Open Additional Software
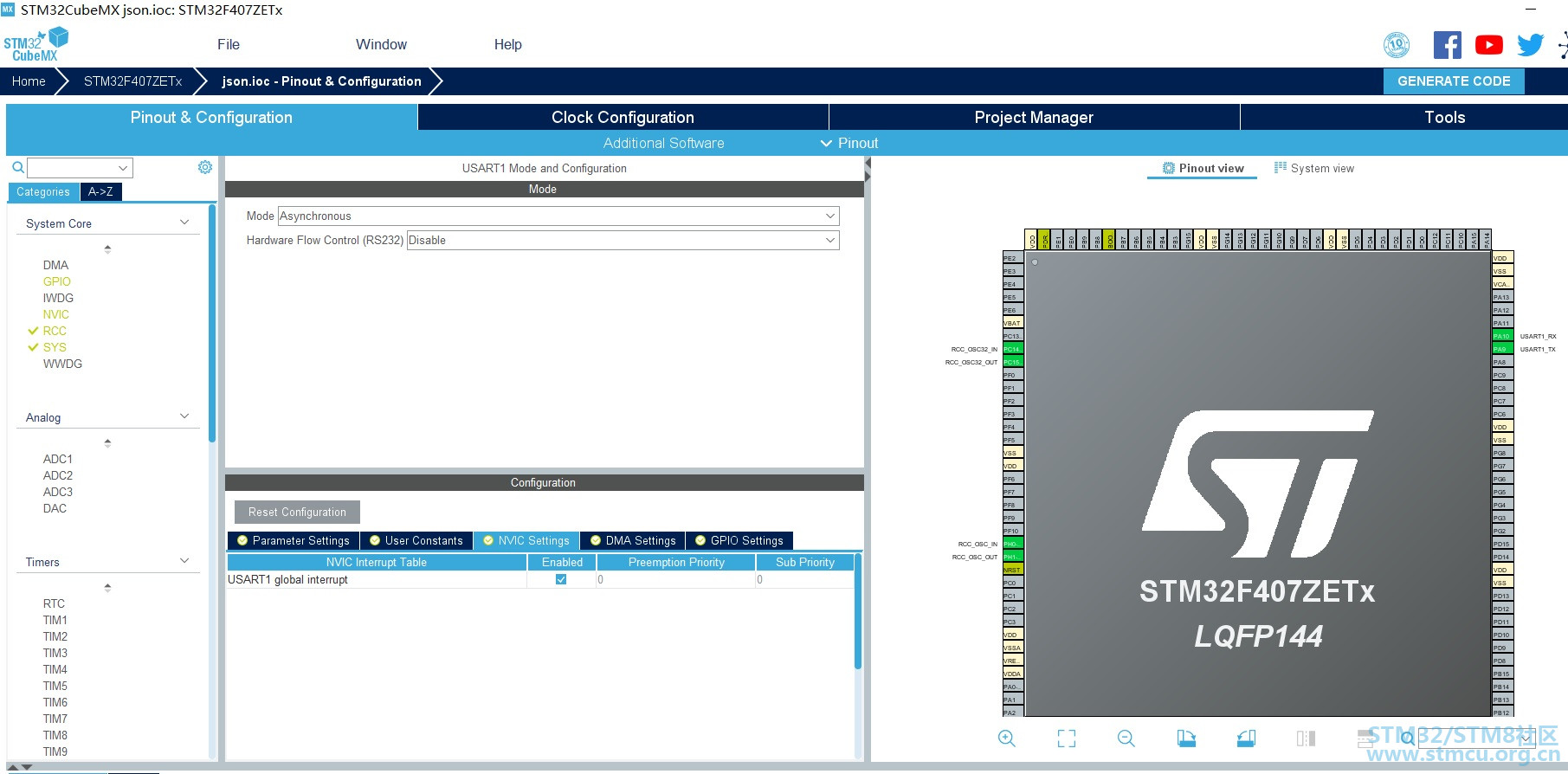The height and width of the screenshot is (774, 1568). point(664,143)
